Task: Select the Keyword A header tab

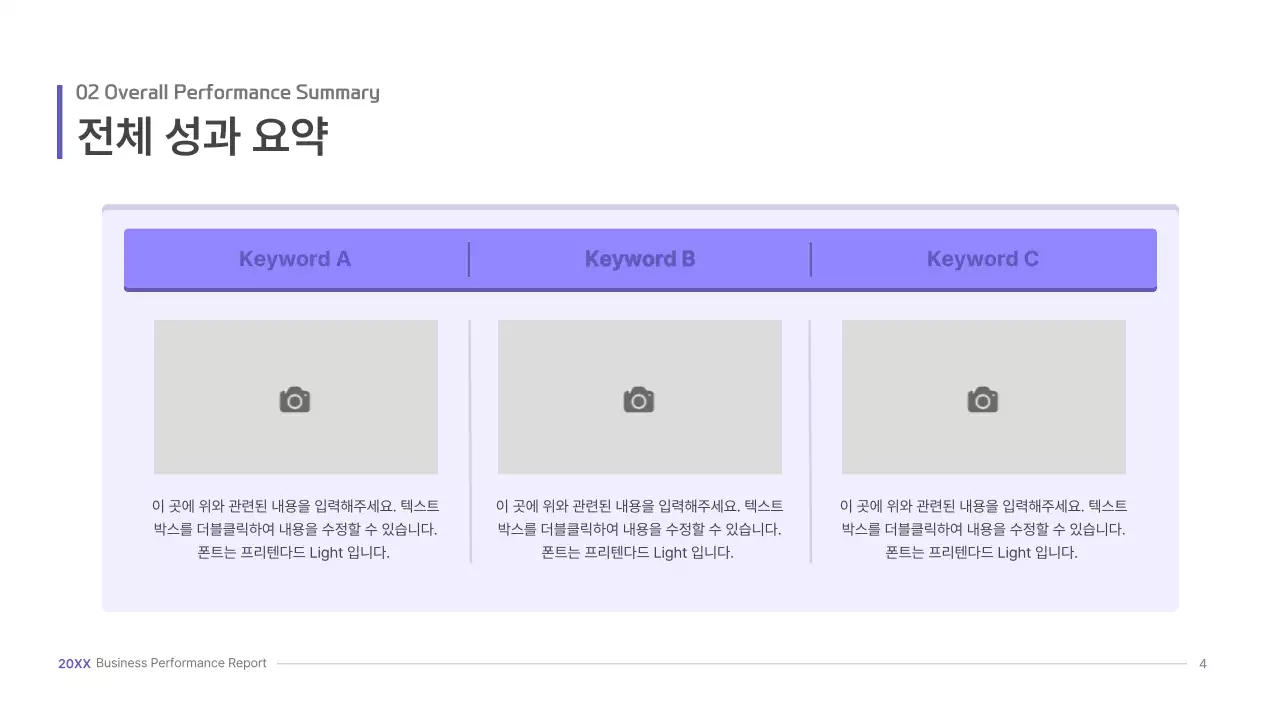Action: tap(294, 259)
